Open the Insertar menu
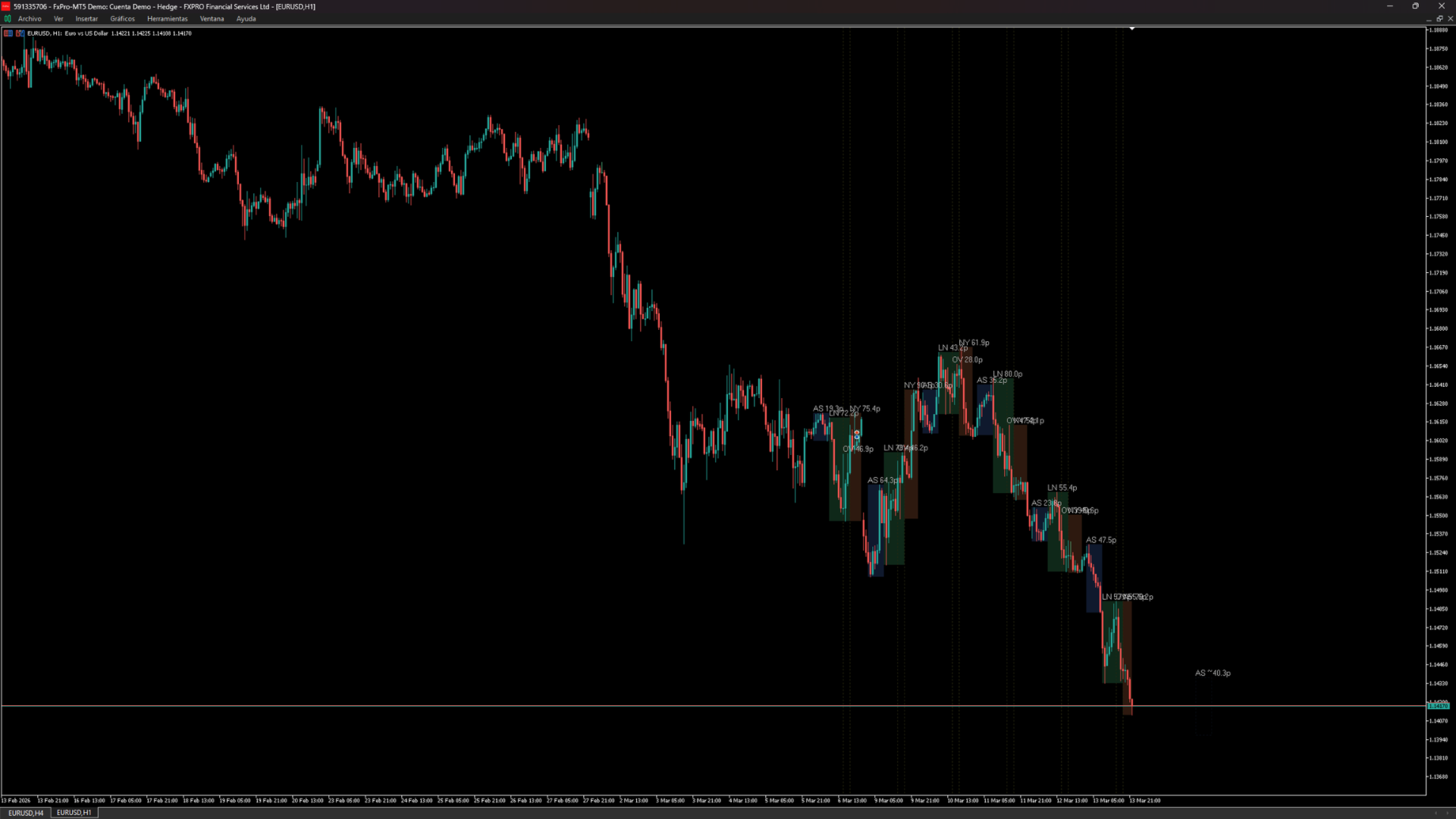1456x819 pixels. coord(86,19)
